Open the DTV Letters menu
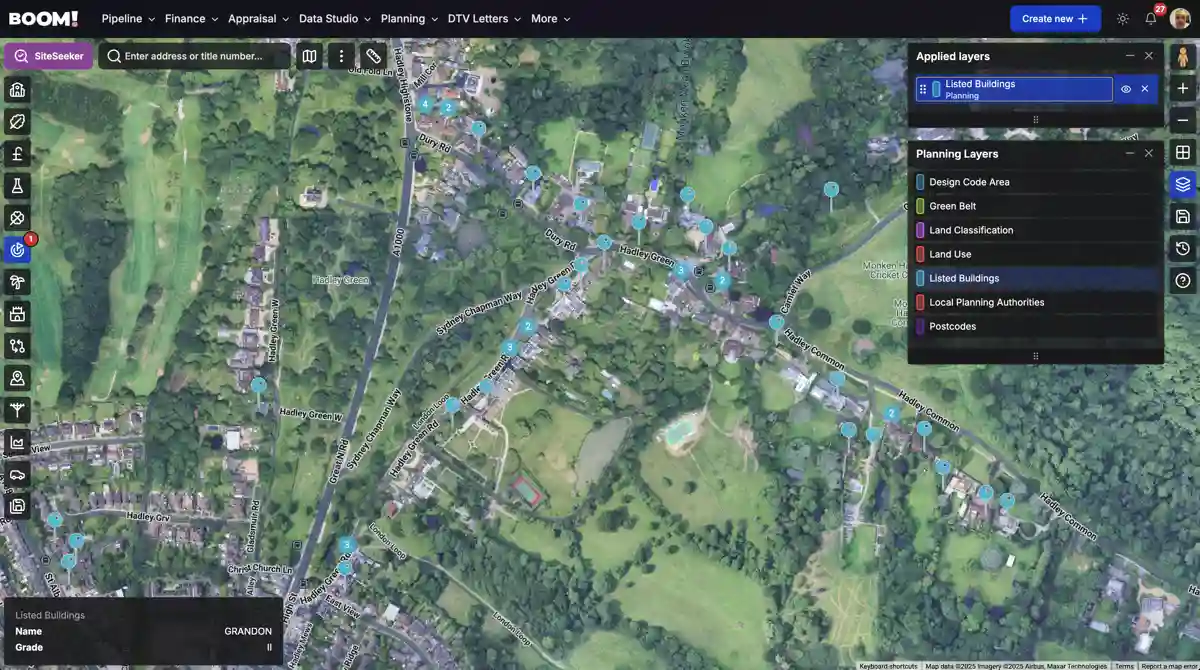The height and width of the screenshot is (670, 1200). pos(484,19)
